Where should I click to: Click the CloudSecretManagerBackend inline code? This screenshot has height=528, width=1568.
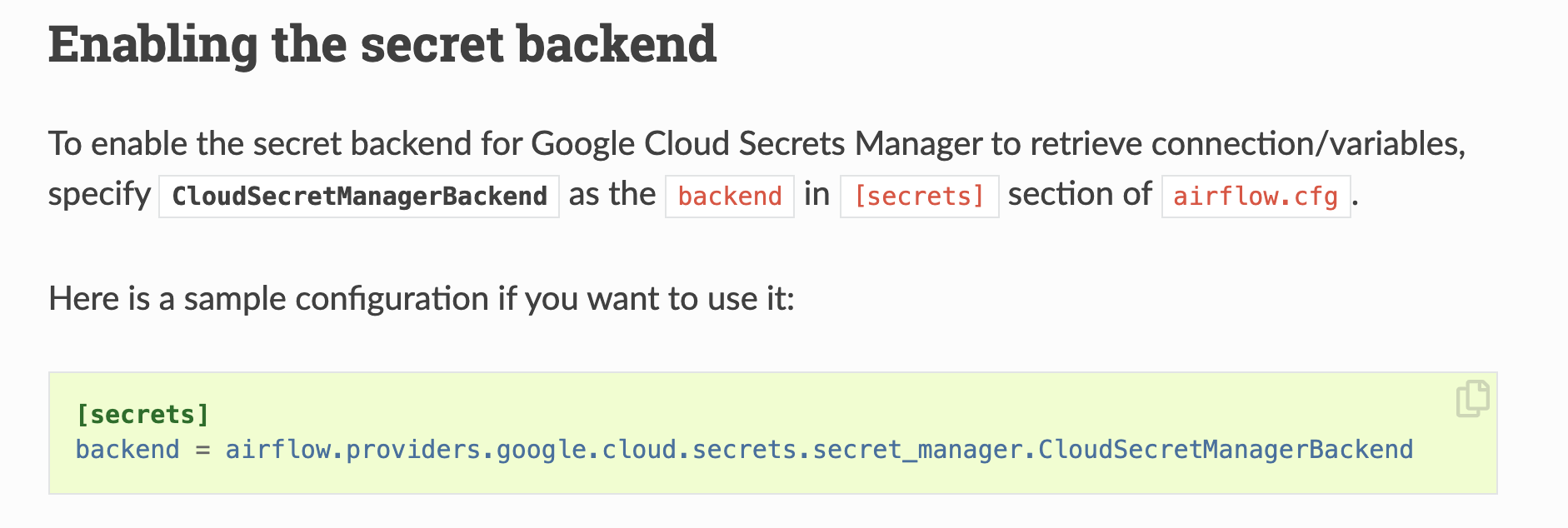point(359,197)
